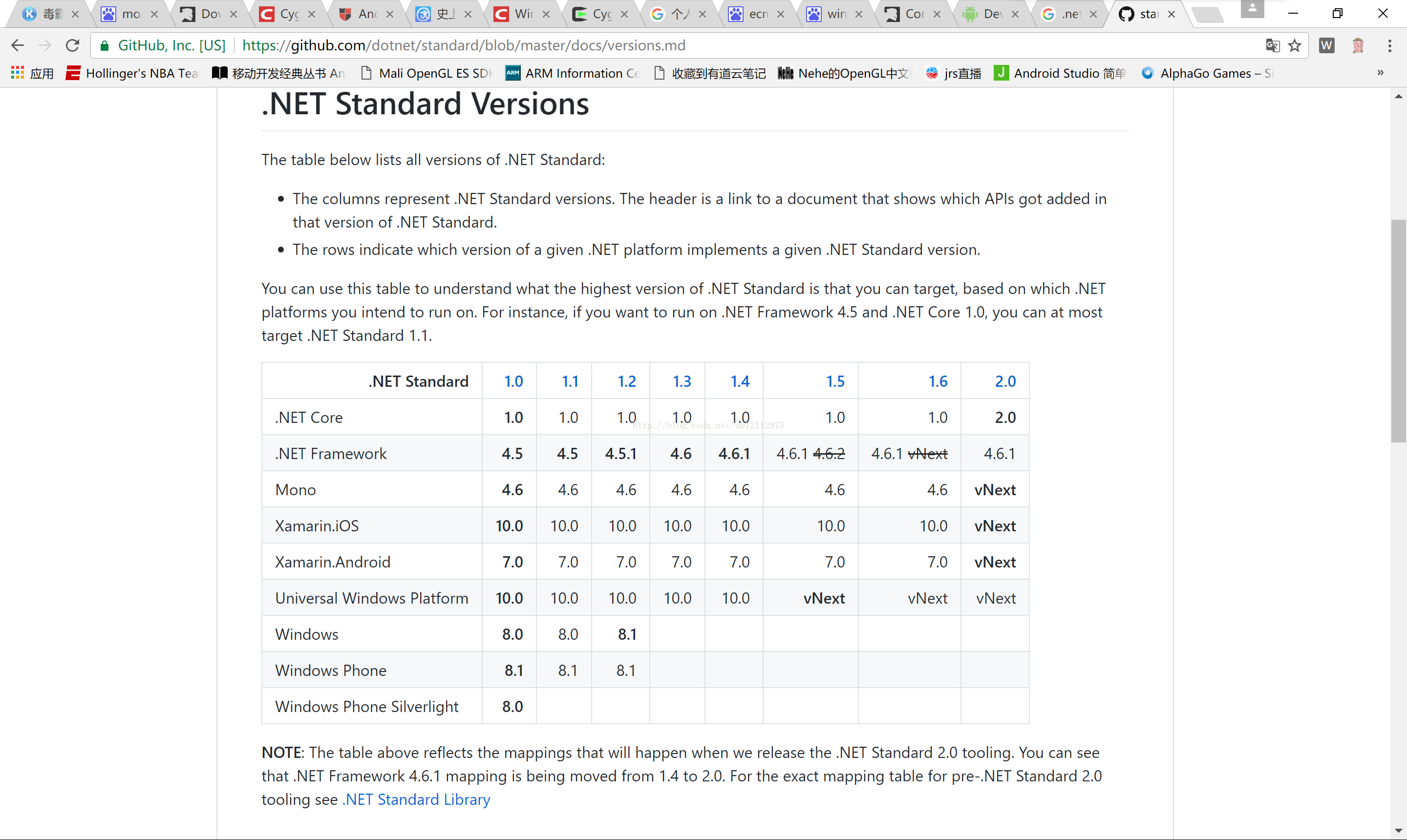
Task: Reload the current GitHub page
Action: (72, 45)
